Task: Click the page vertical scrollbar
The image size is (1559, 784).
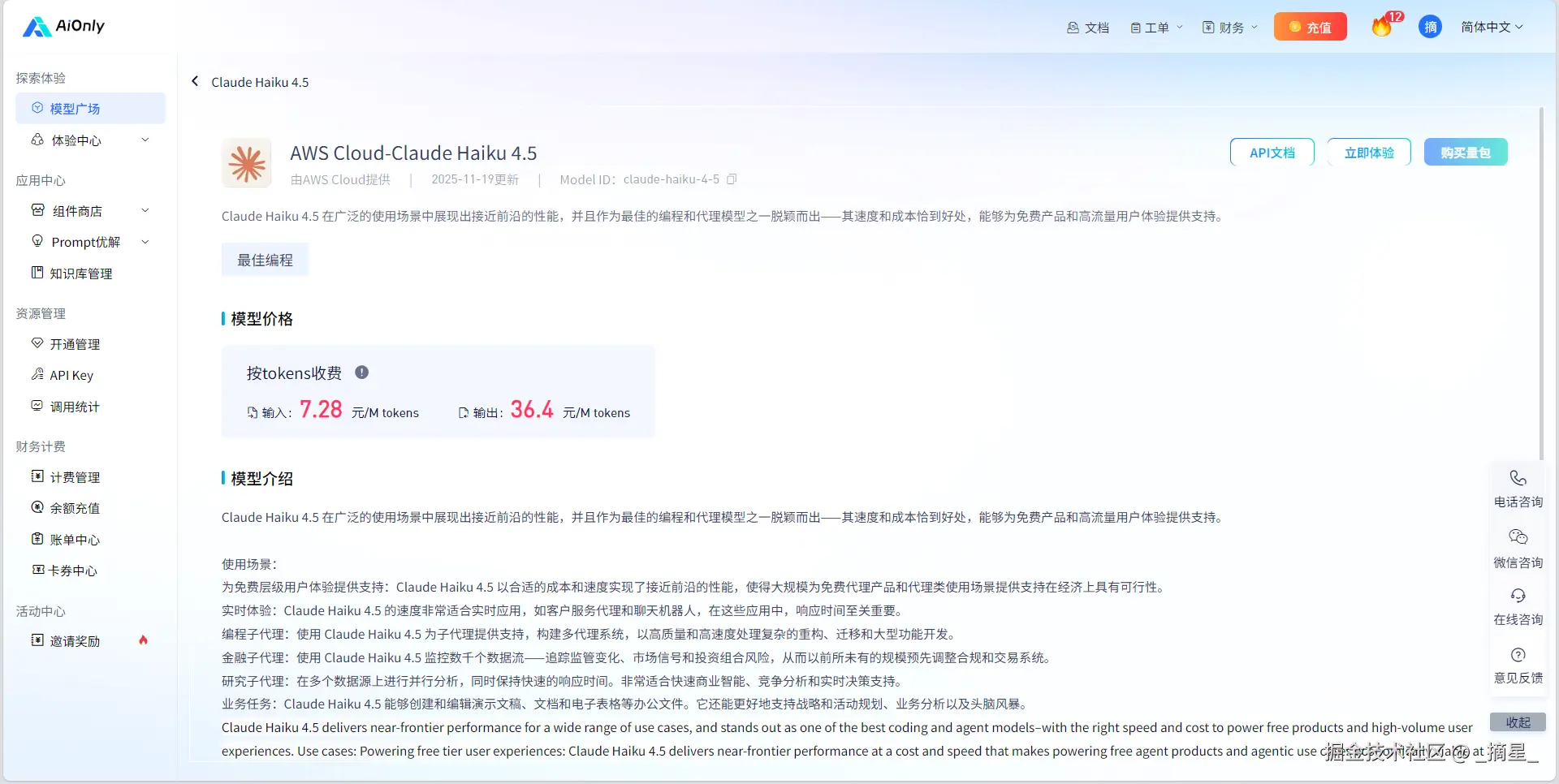Action: coord(1541,284)
